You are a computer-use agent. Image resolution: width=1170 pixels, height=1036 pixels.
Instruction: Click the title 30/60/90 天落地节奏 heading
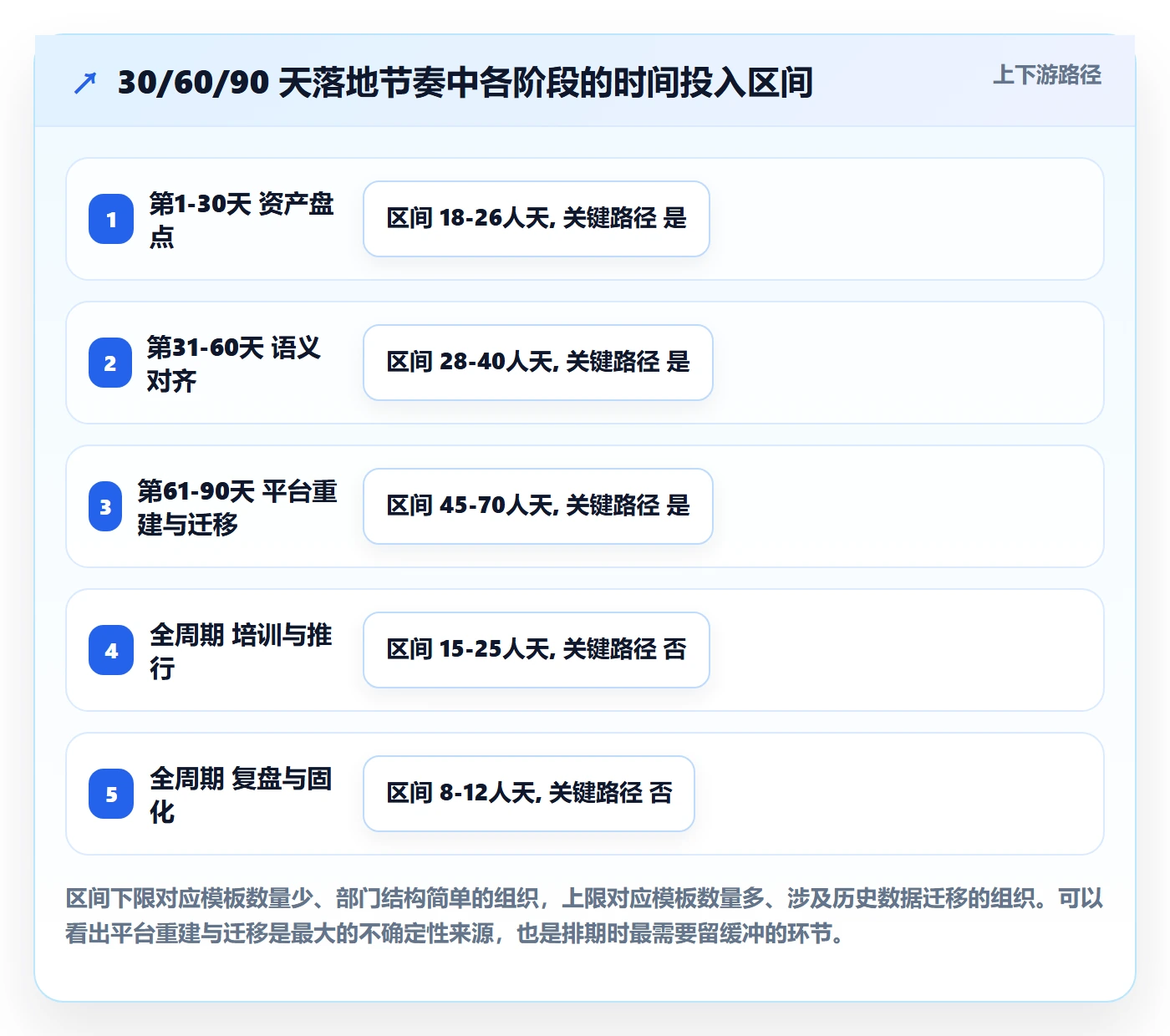click(x=465, y=82)
